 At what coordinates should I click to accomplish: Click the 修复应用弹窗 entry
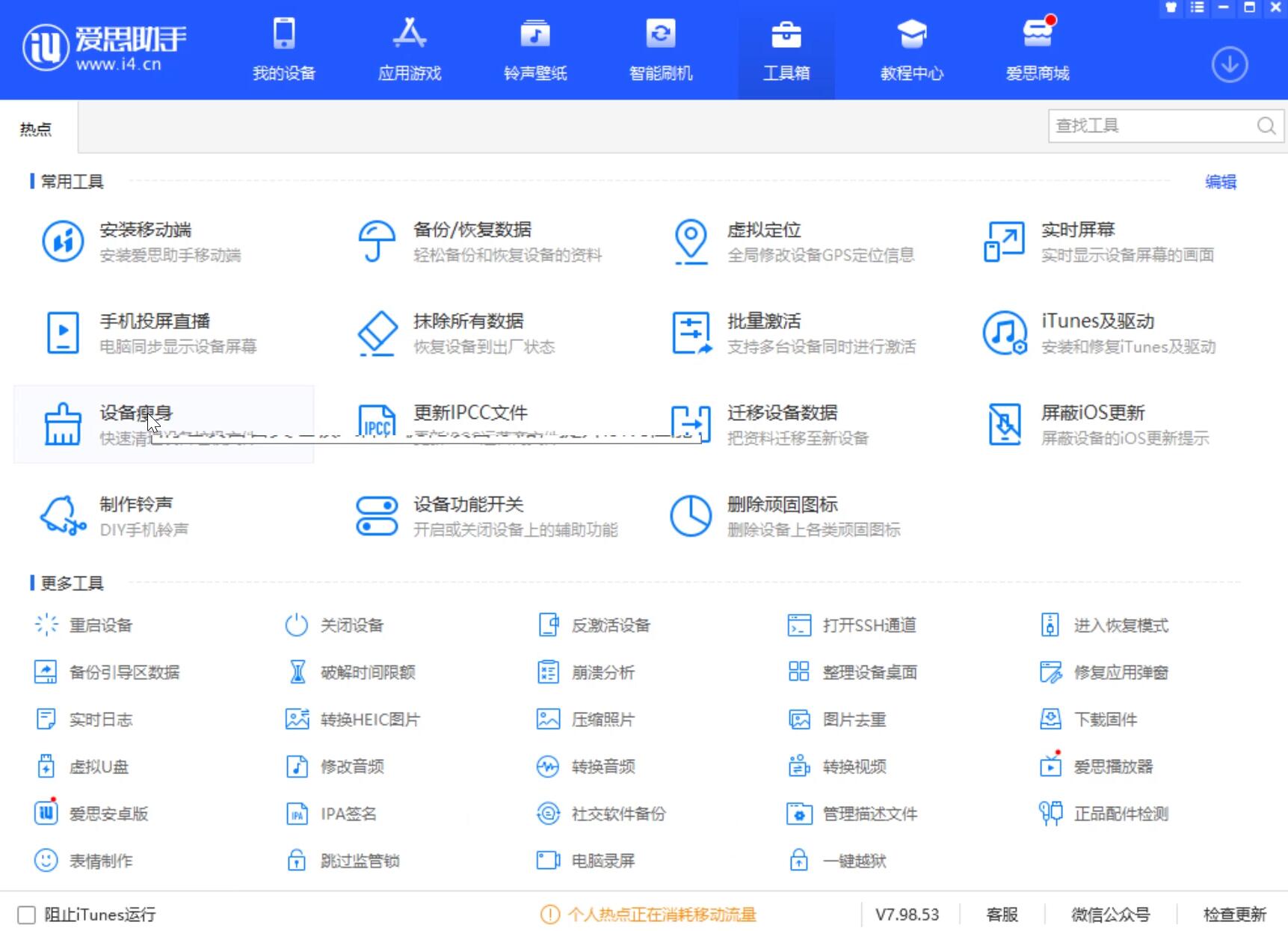pos(1104,672)
